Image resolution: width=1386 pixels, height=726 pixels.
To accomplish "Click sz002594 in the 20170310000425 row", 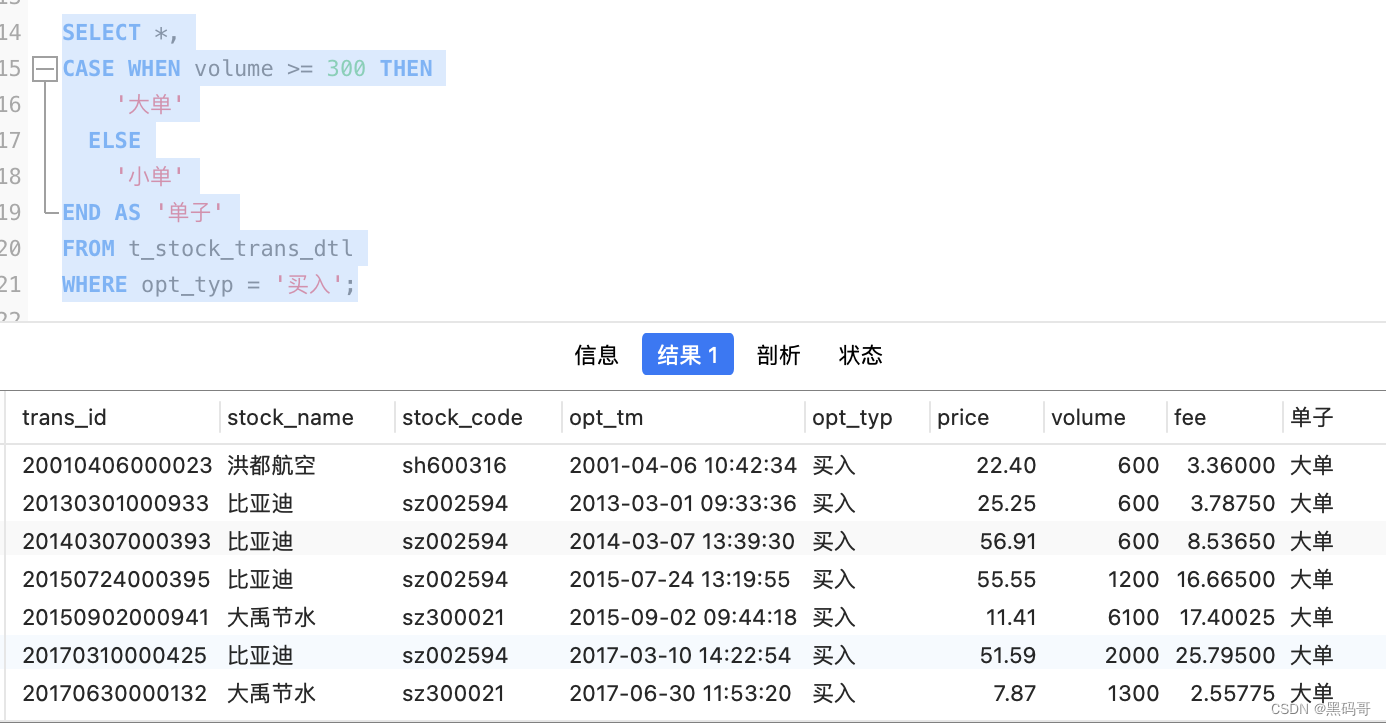I will tap(455, 655).
